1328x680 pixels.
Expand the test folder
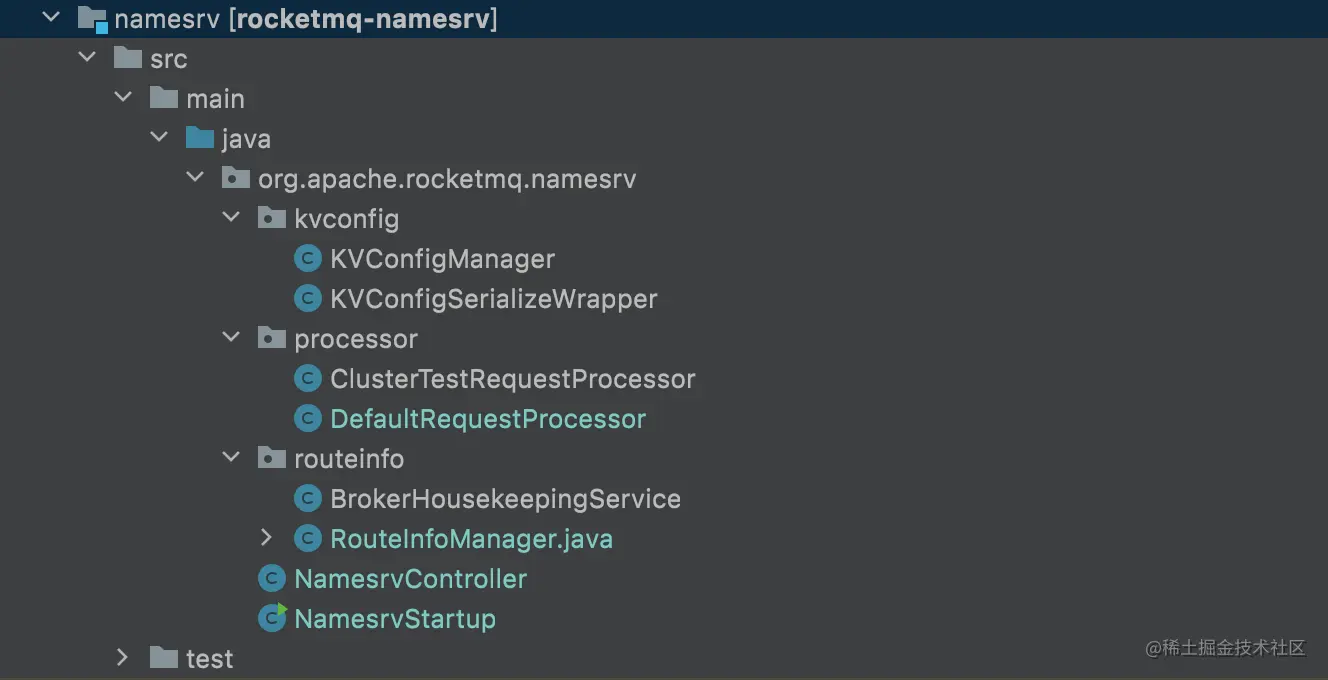pyautogui.click(x=122, y=658)
